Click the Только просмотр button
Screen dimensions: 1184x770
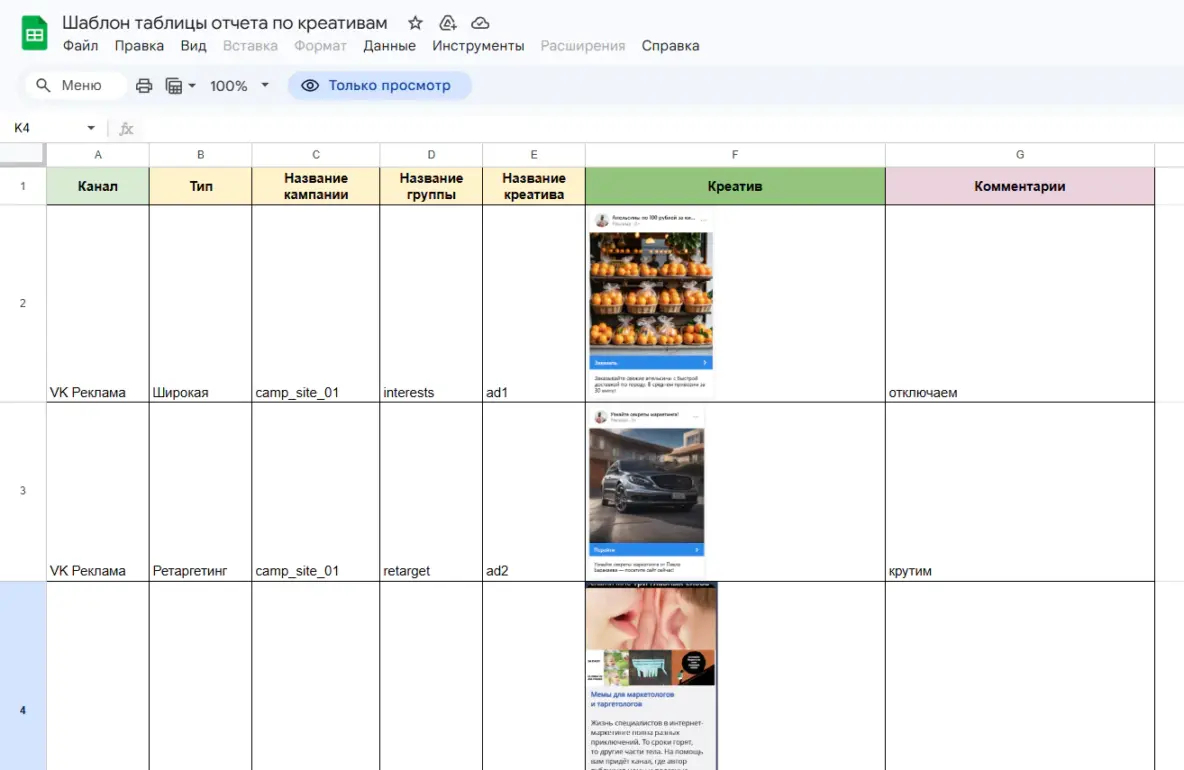point(379,85)
